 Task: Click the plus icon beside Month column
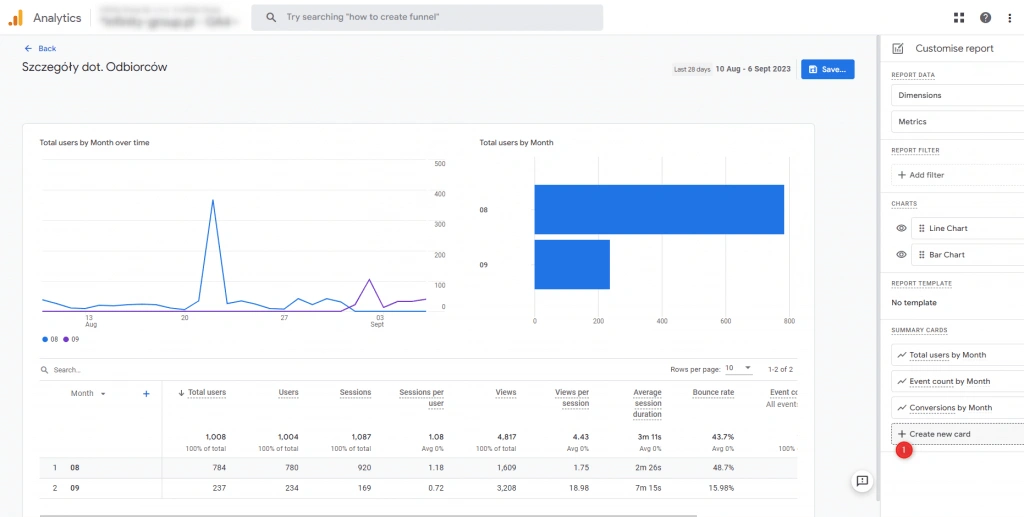146,394
